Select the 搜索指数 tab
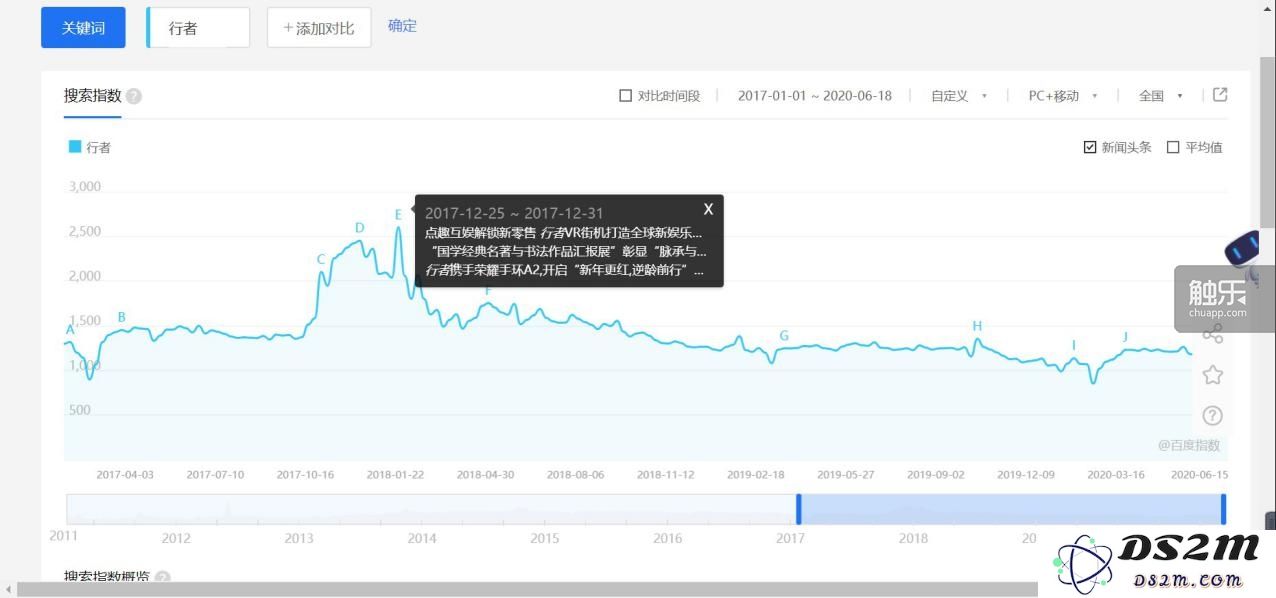This screenshot has width=1276, height=598. [93, 96]
